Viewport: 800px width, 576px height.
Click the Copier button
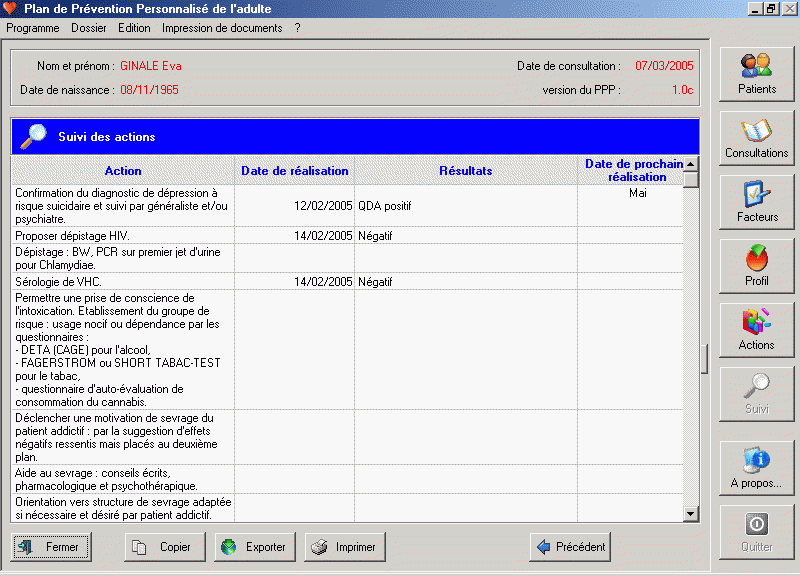[x=165, y=547]
